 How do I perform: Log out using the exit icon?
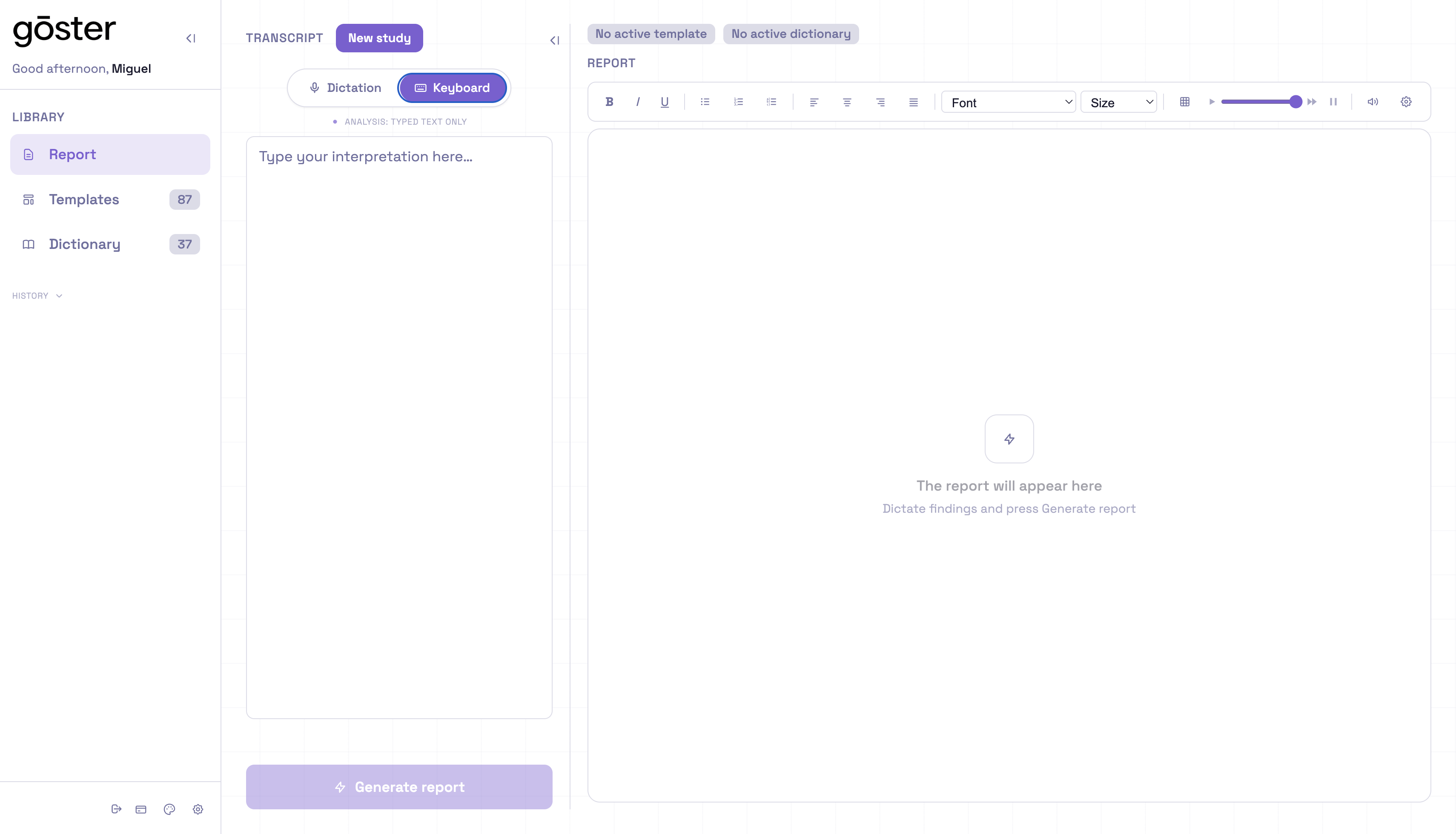coord(116,809)
